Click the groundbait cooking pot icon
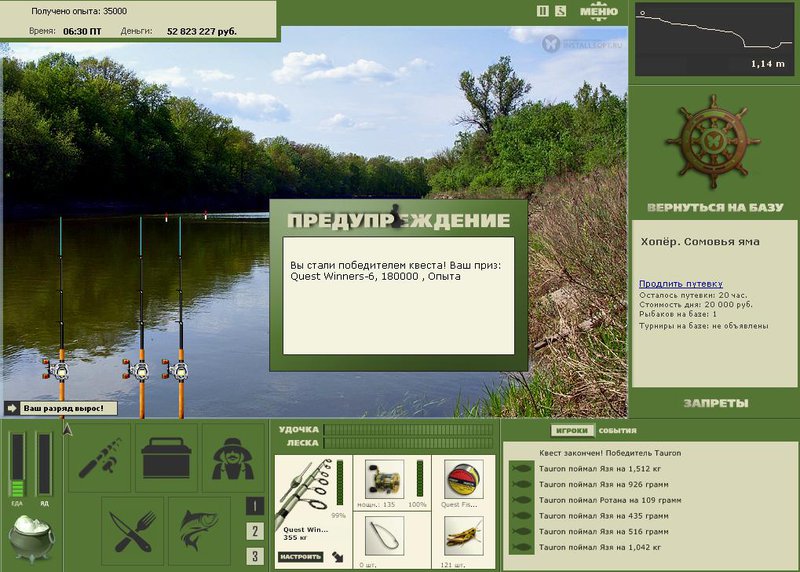This screenshot has height=572, width=800. point(31,538)
